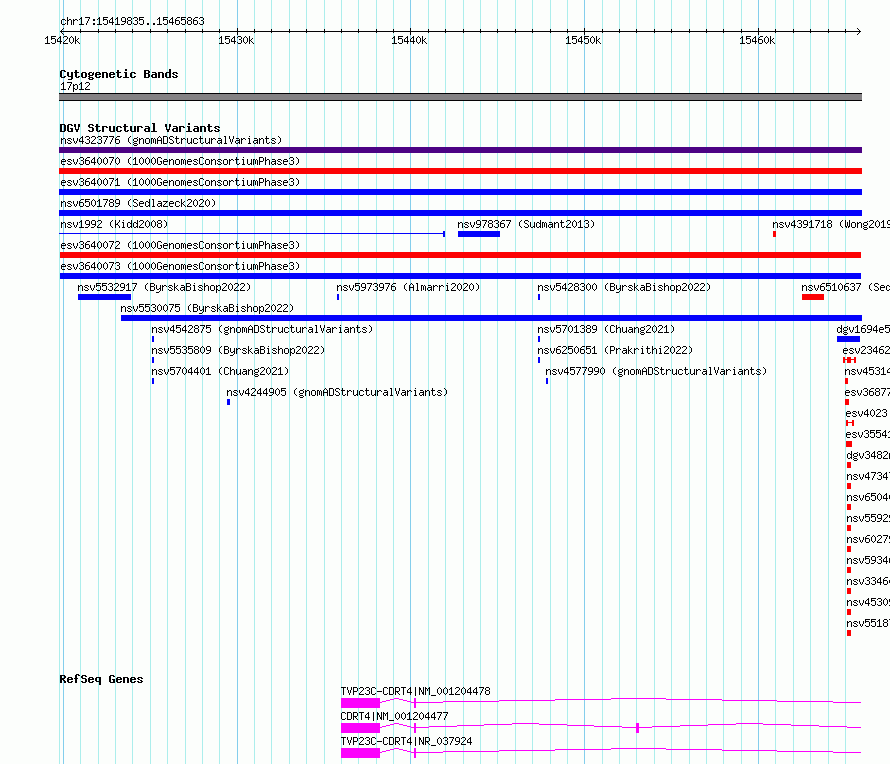This screenshot has height=764, width=890.
Task: Click the DGV Structural Variants track heading
Action: click(x=140, y=128)
